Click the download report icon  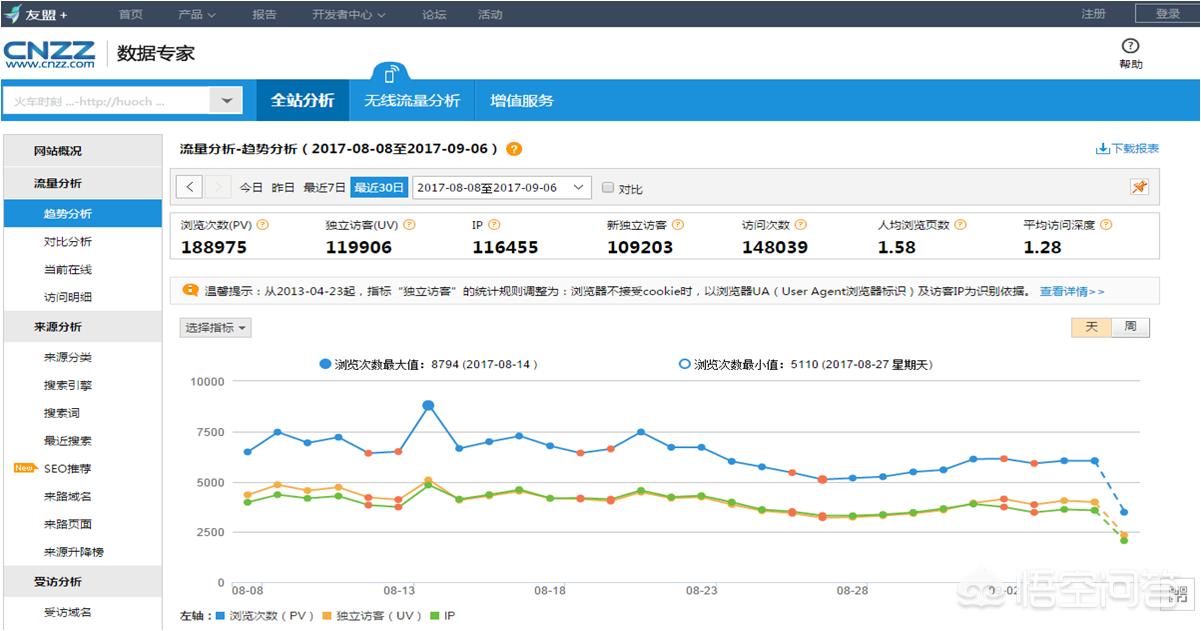[1103, 149]
